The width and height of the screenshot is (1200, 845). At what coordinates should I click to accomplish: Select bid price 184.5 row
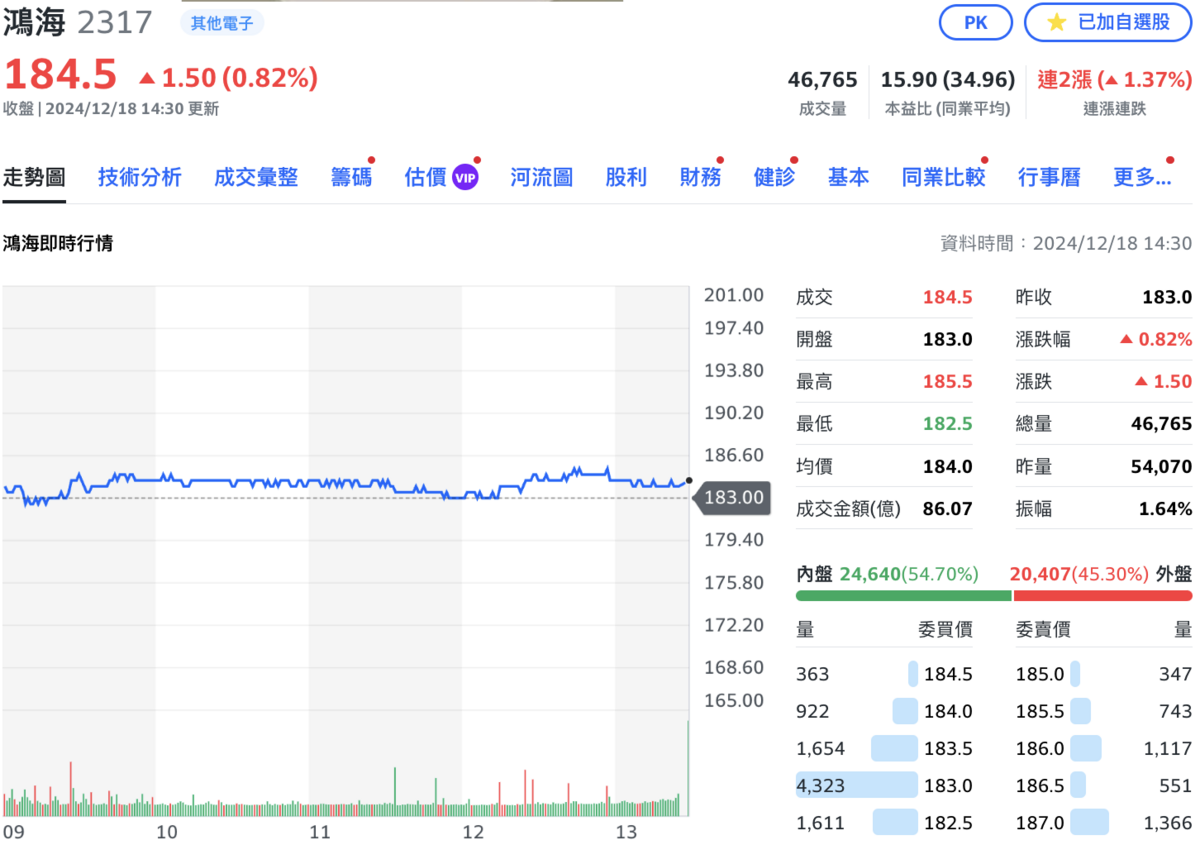coord(884,674)
